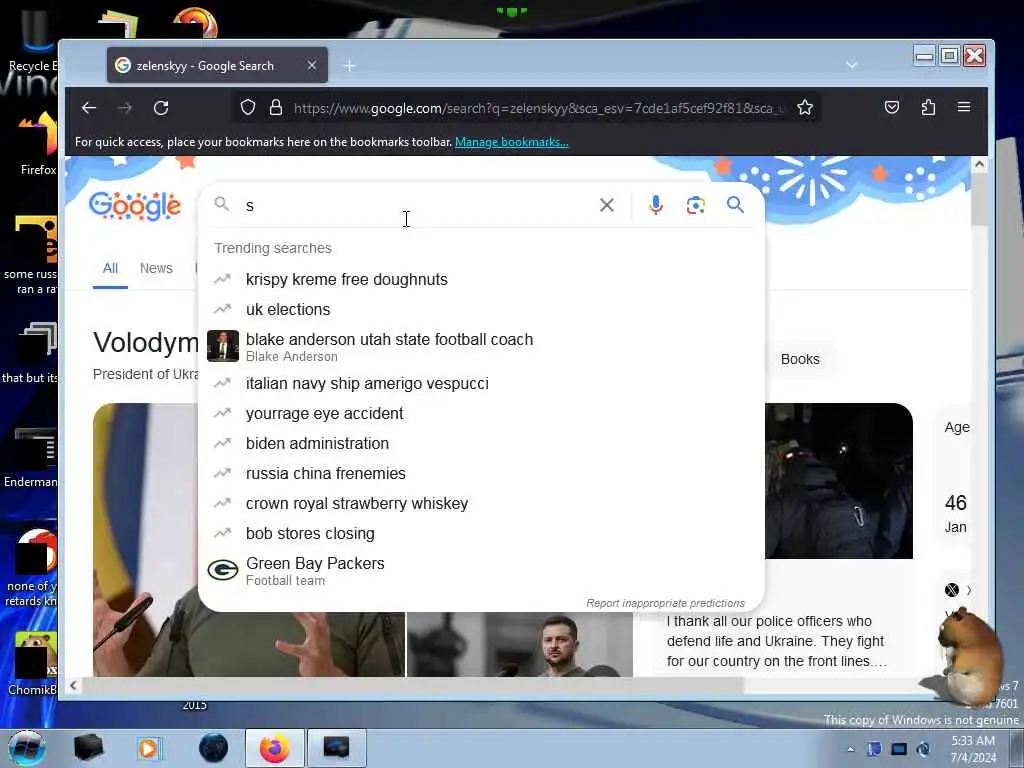Clear the search box with the X icon
The image size is (1024, 768).
click(607, 205)
